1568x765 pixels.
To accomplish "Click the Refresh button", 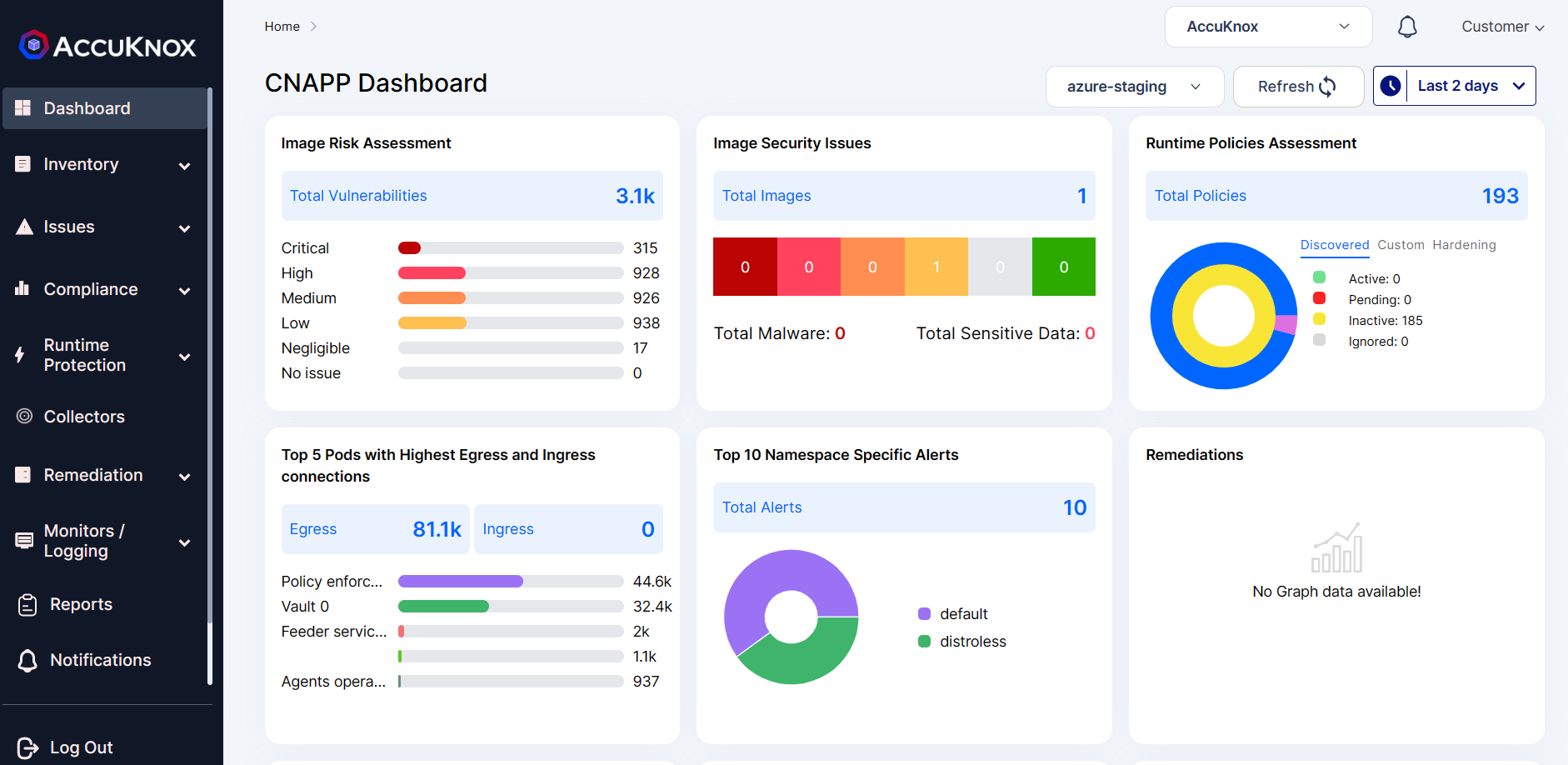I will click(1298, 87).
